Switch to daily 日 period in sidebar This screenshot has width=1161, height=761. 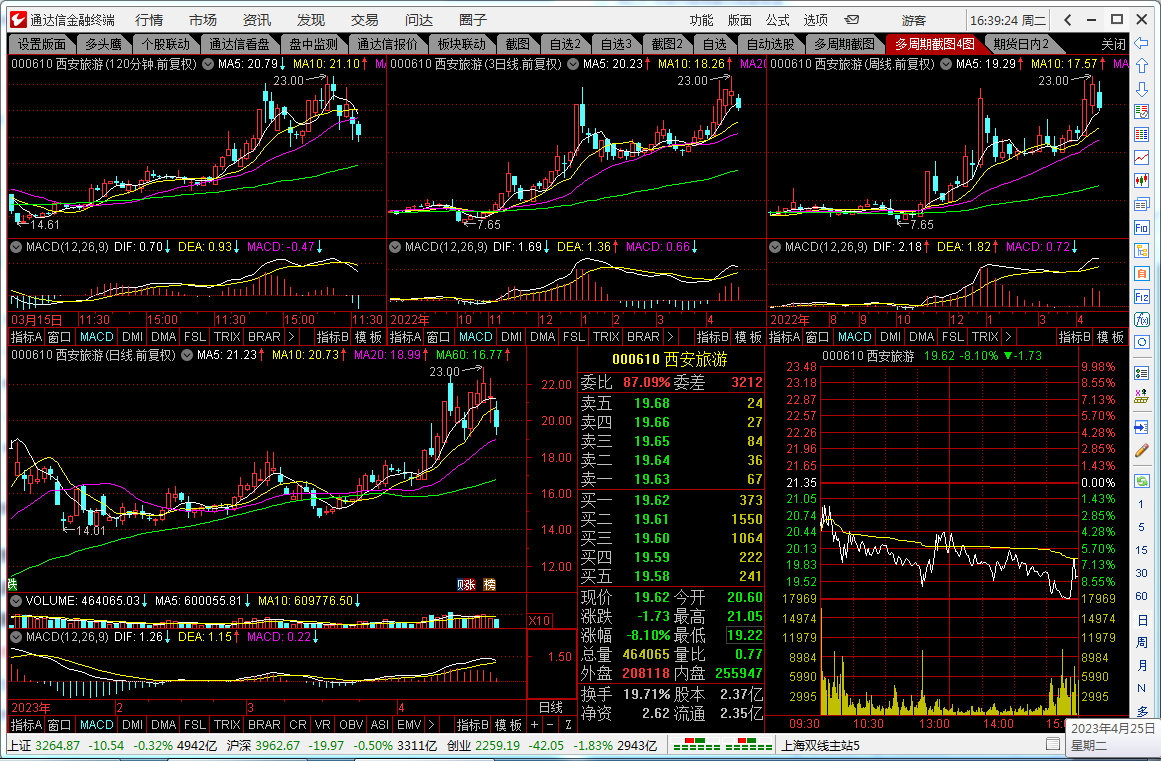[x=1142, y=620]
